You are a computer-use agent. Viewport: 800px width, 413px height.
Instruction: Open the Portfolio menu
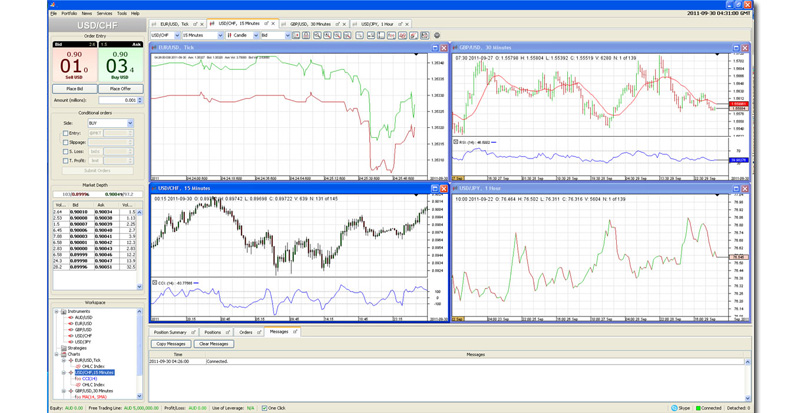[x=69, y=13]
